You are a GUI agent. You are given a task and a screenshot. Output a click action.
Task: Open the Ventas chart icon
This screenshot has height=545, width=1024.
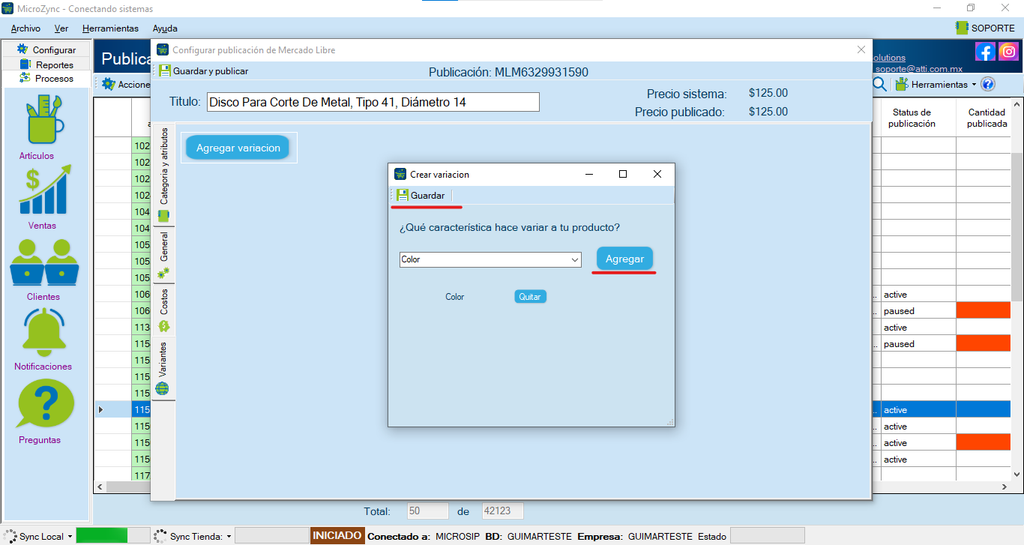click(44, 190)
